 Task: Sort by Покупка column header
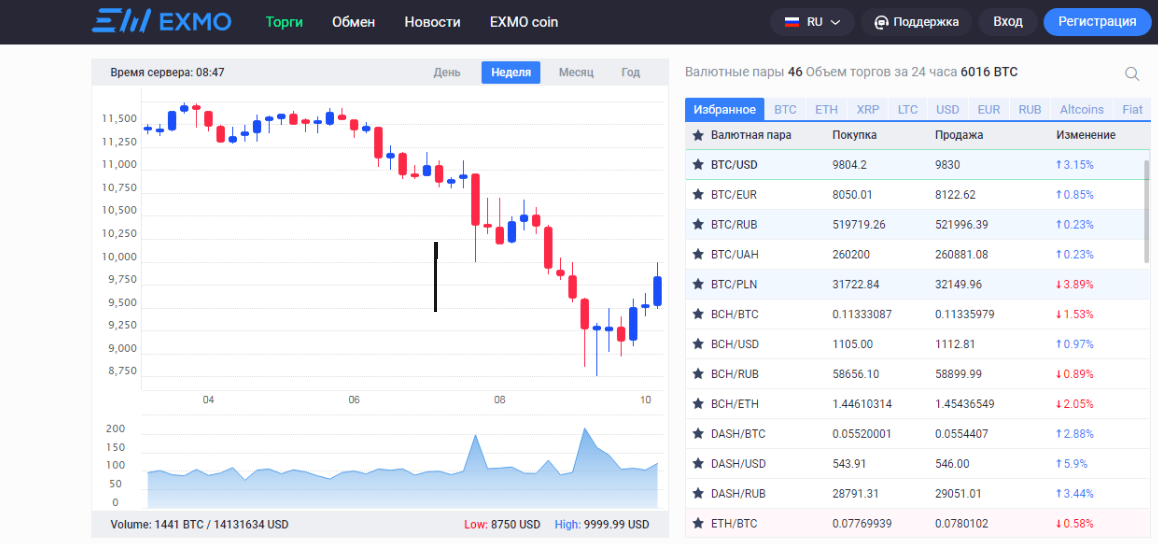tap(854, 135)
